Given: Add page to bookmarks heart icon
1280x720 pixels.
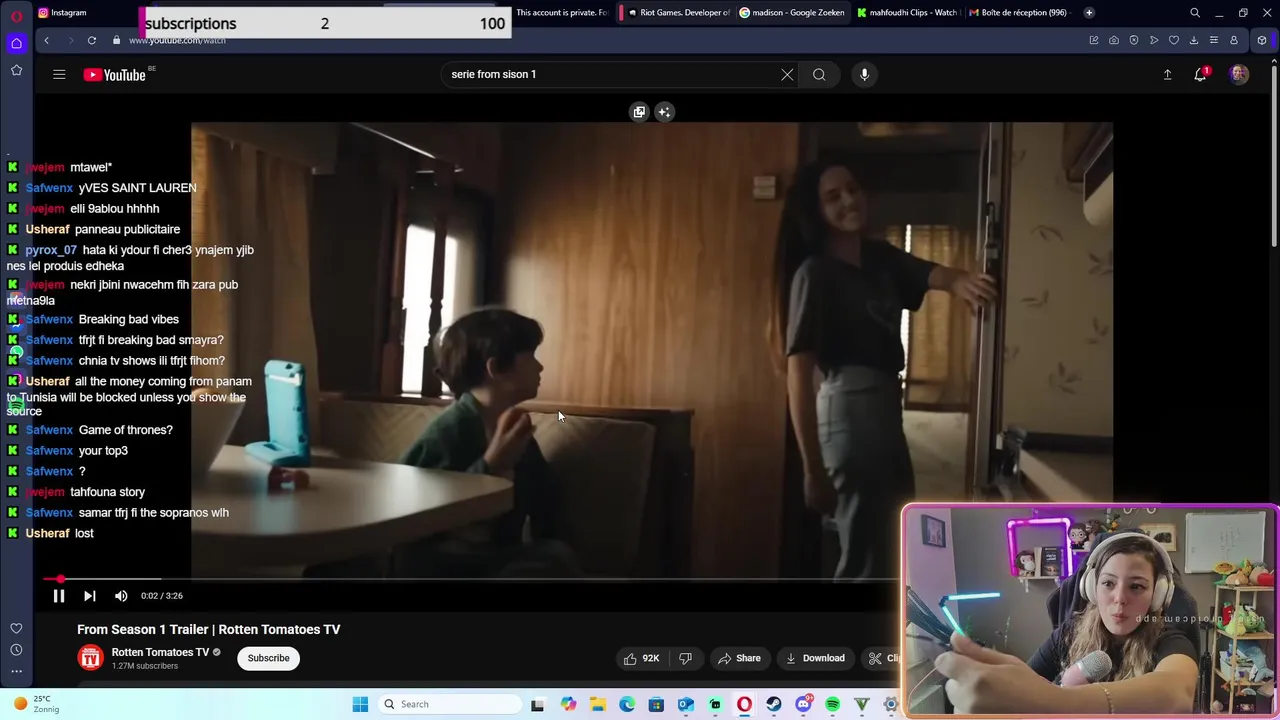Looking at the screenshot, I should [1174, 40].
